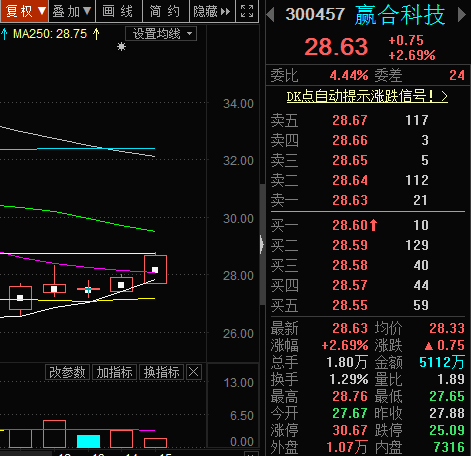
Task: Open the 设置均线 dropdown
Action: pos(161,34)
